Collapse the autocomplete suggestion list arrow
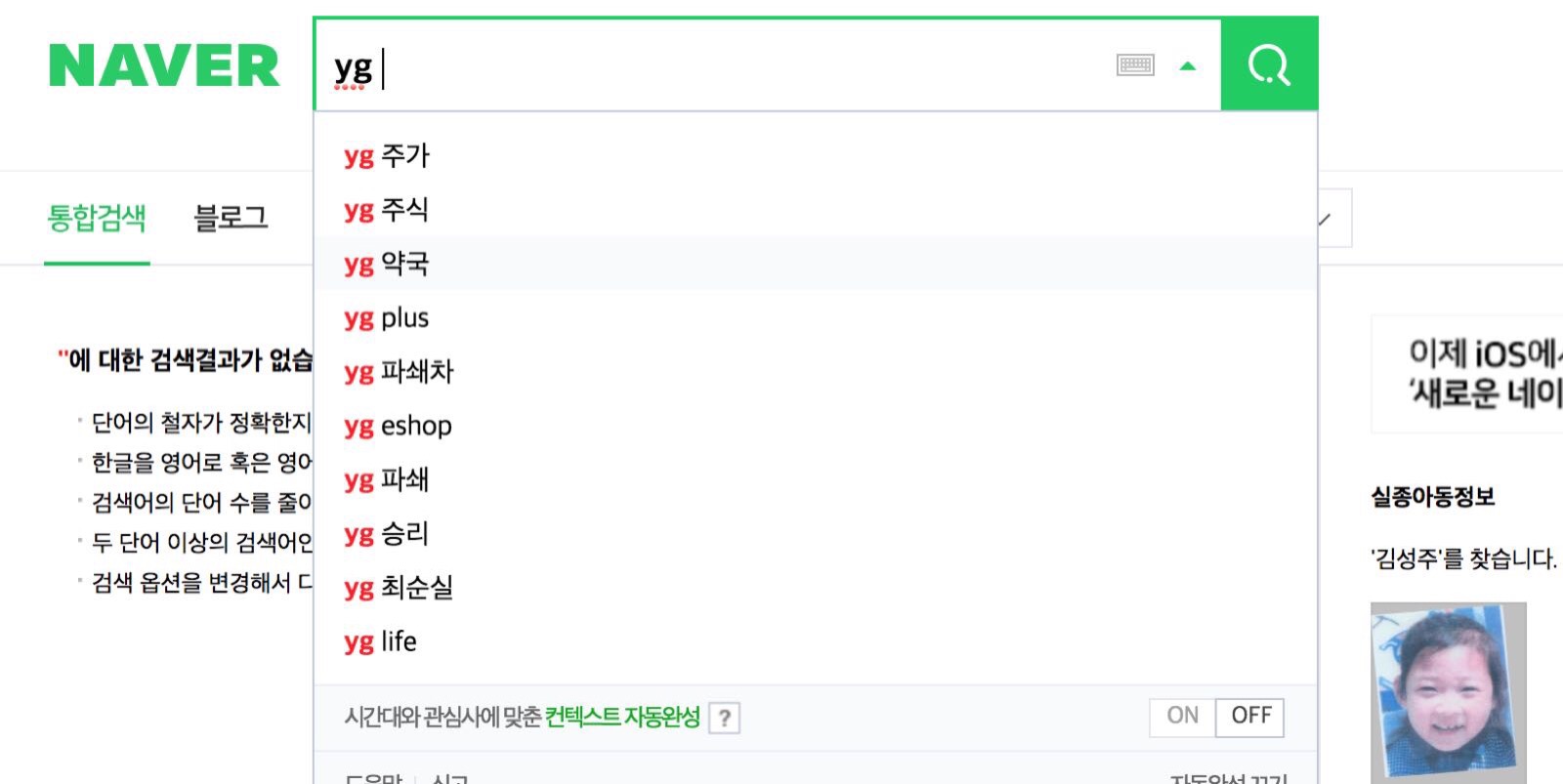 pos(1188,66)
